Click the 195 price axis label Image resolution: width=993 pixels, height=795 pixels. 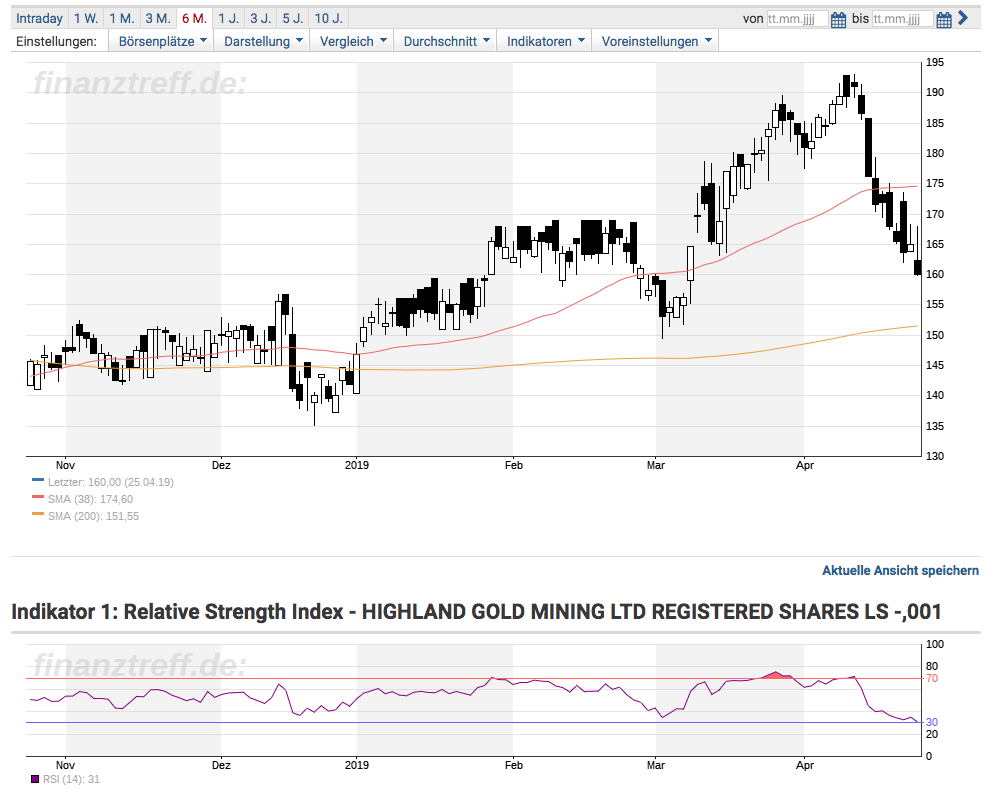point(935,62)
